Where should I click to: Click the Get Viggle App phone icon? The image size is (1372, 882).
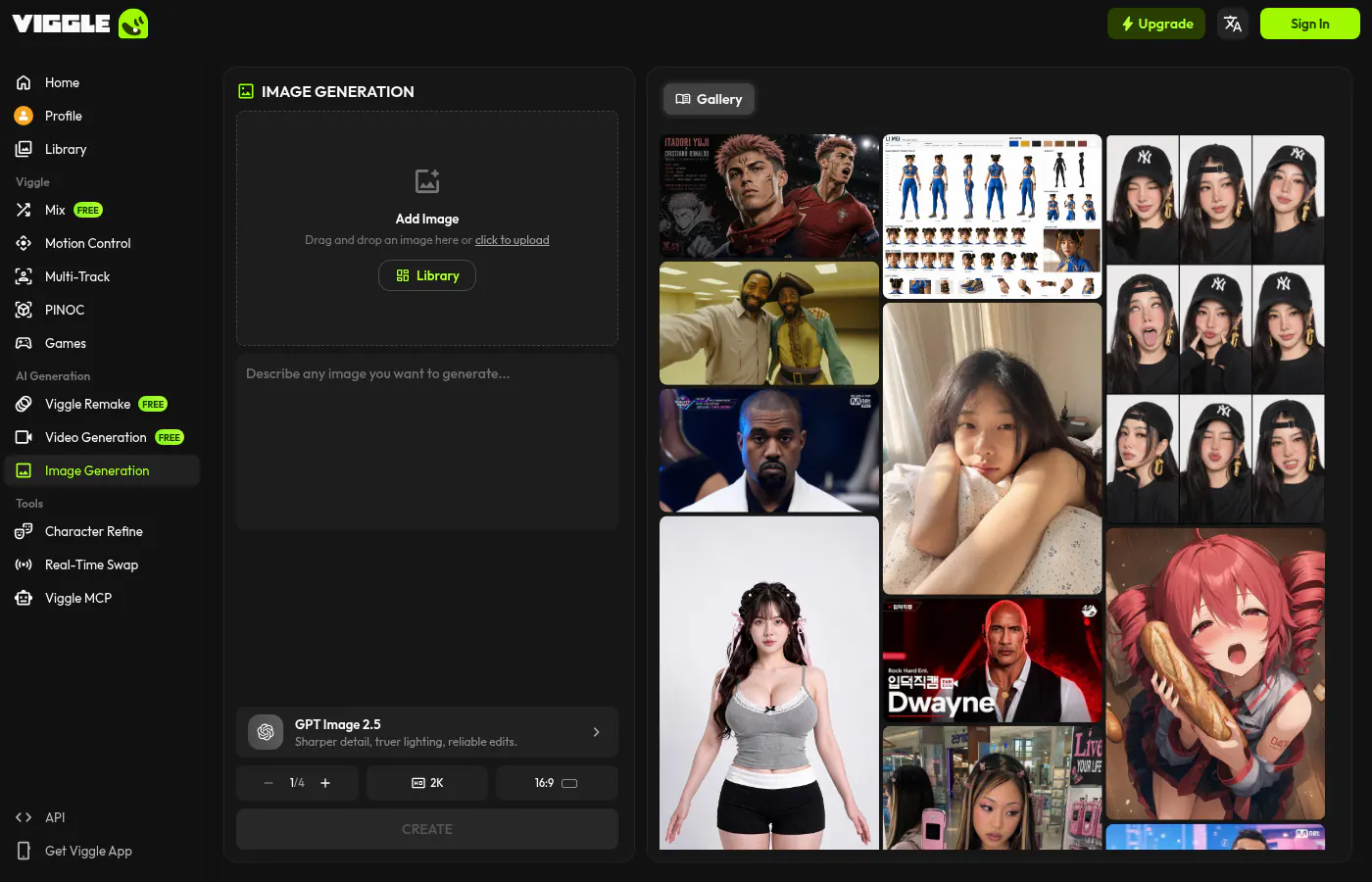(24, 851)
